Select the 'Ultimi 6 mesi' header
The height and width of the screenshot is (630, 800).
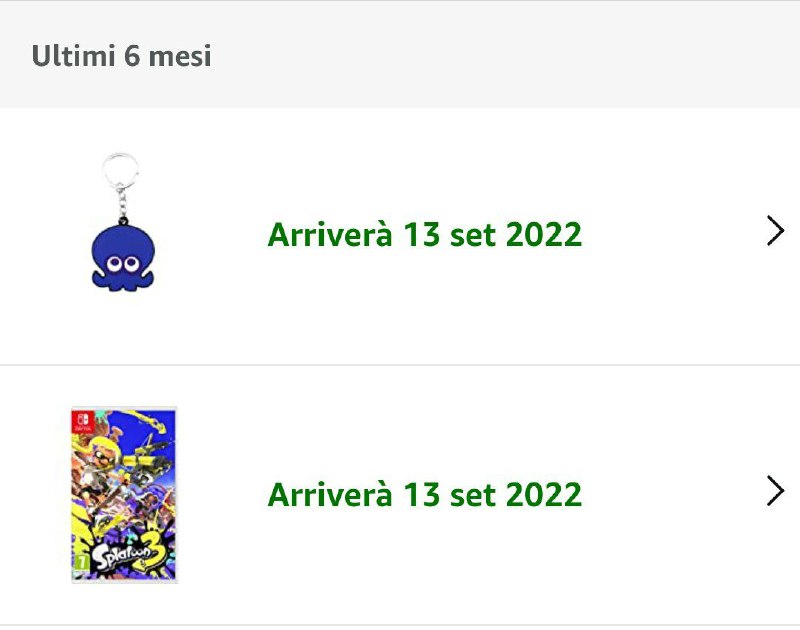pyautogui.click(x=121, y=56)
